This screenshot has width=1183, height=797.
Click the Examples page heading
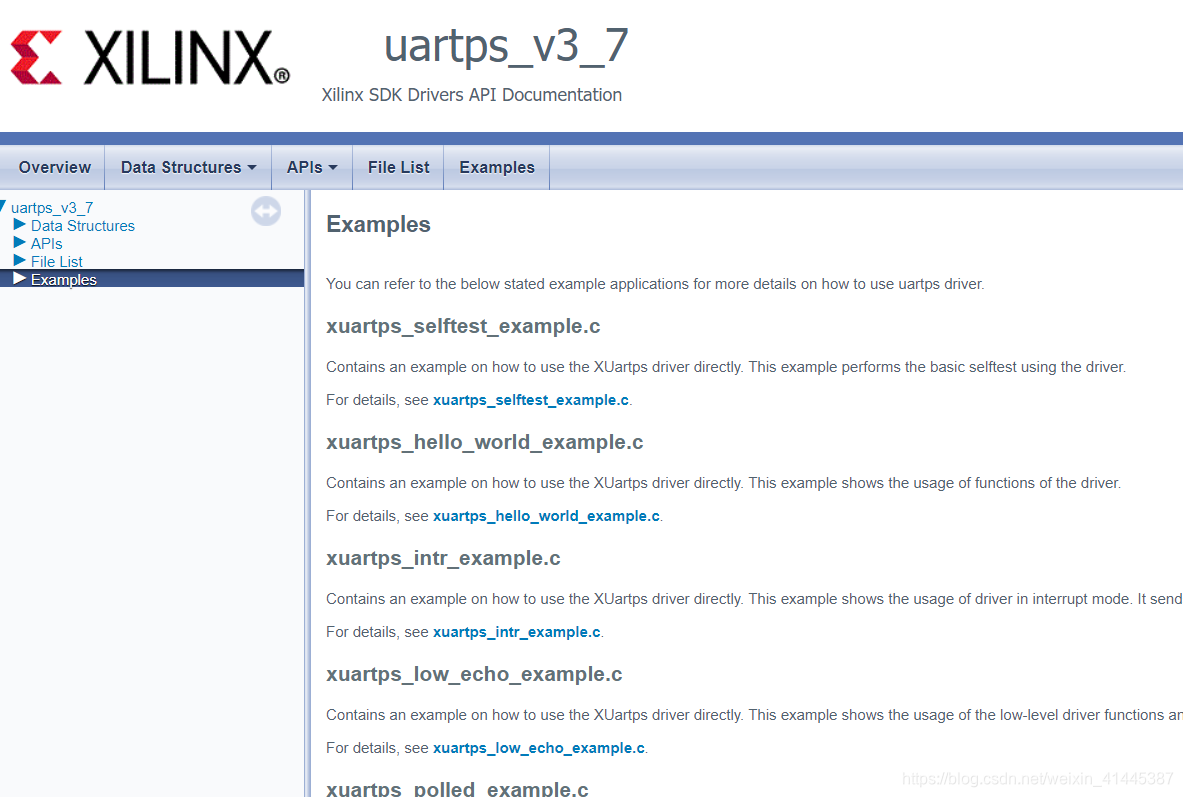(378, 225)
